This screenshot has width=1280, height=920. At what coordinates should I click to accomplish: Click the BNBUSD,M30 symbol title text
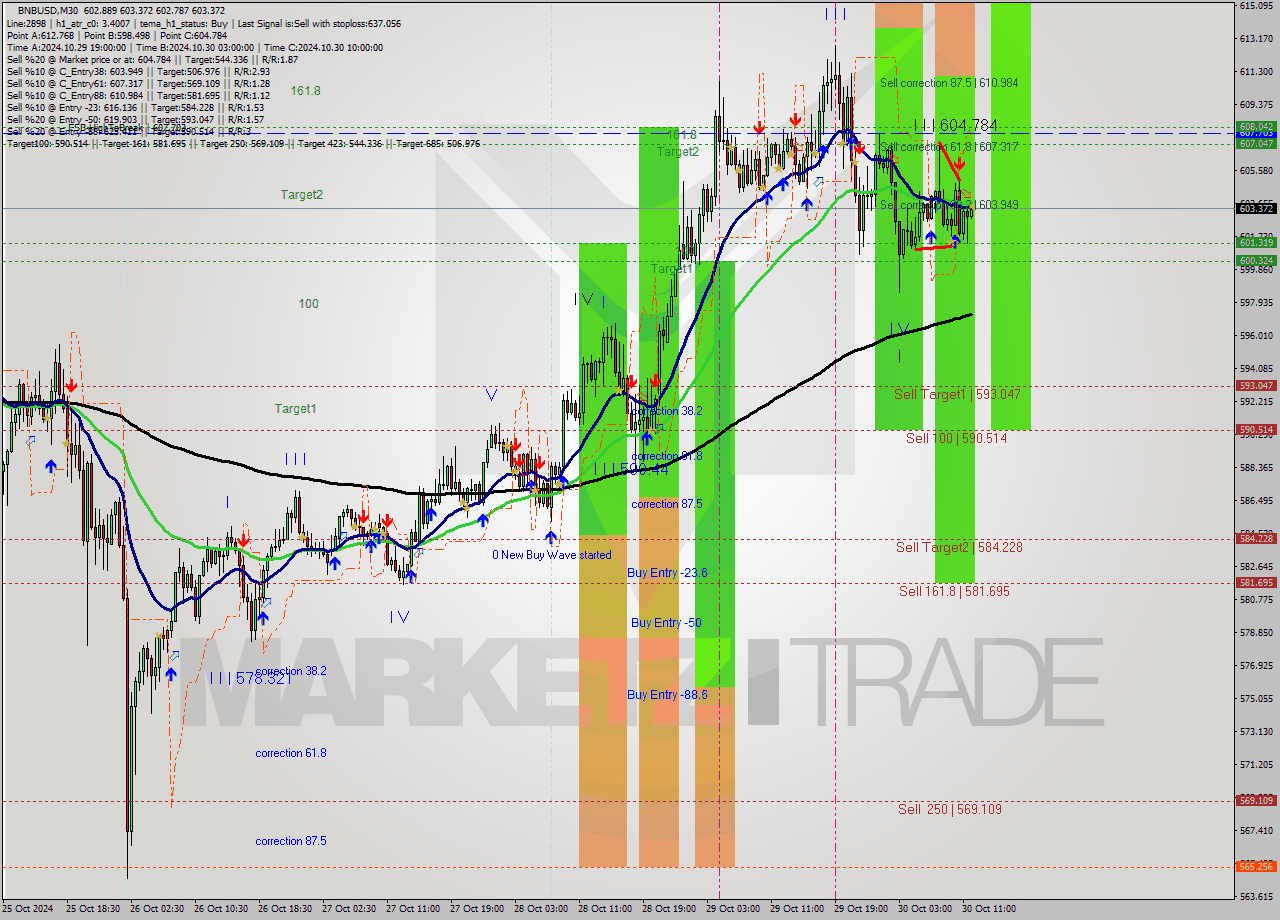47,10
